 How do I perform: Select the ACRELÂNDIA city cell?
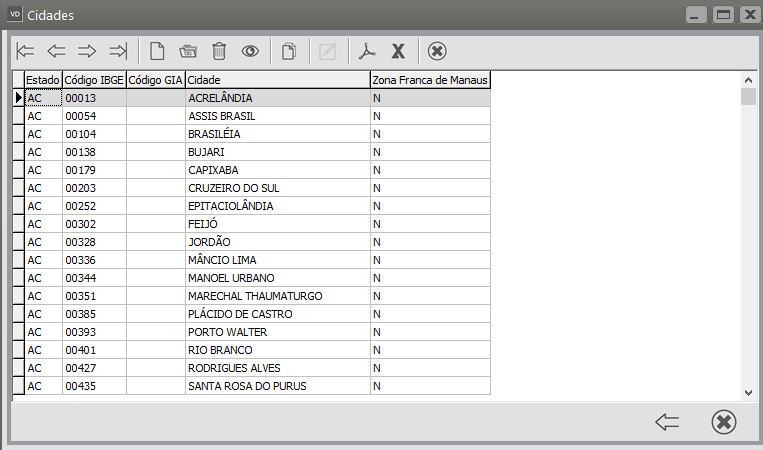coord(278,98)
